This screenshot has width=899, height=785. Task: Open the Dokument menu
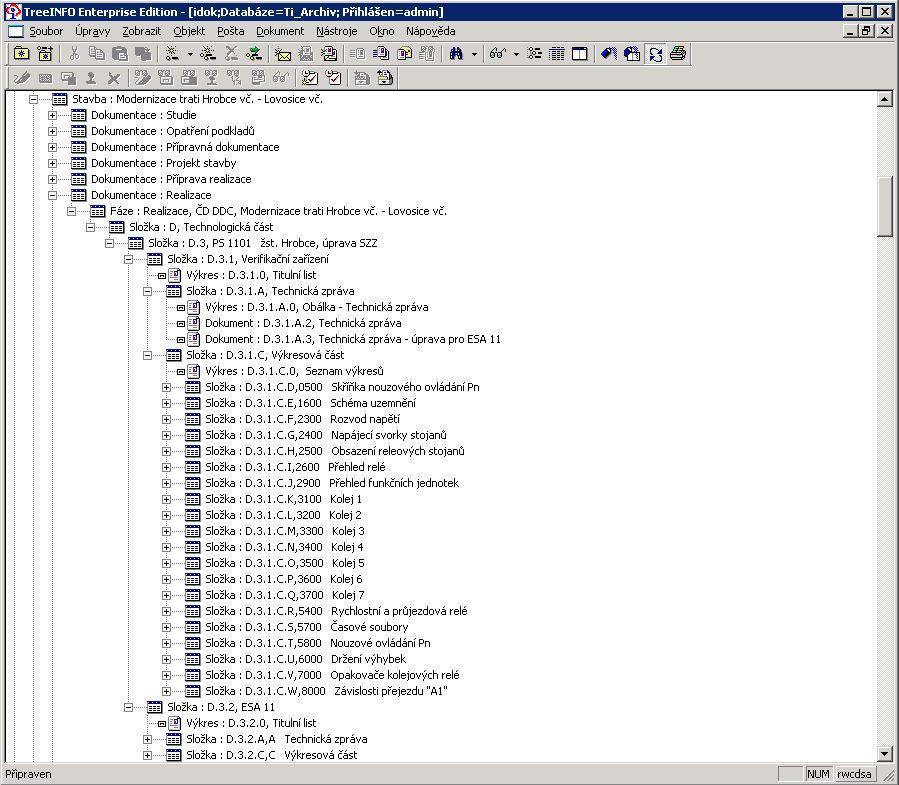(280, 31)
